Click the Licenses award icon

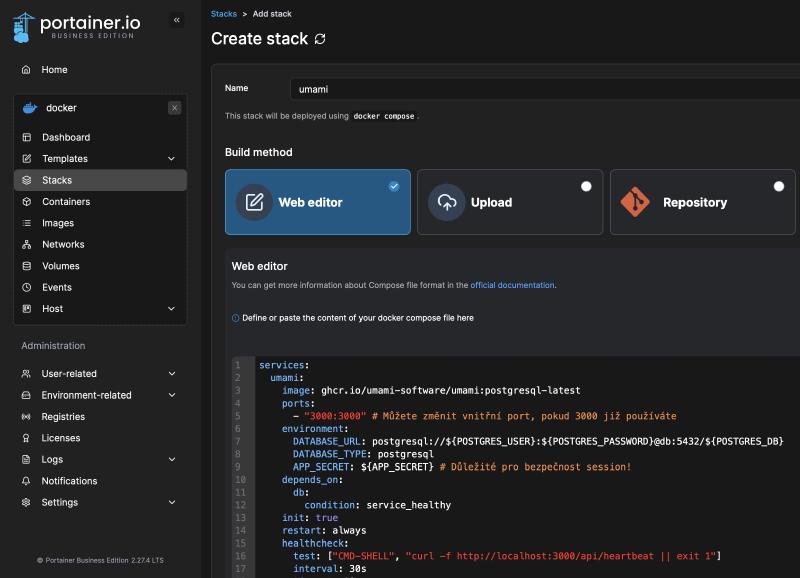tap(26, 438)
